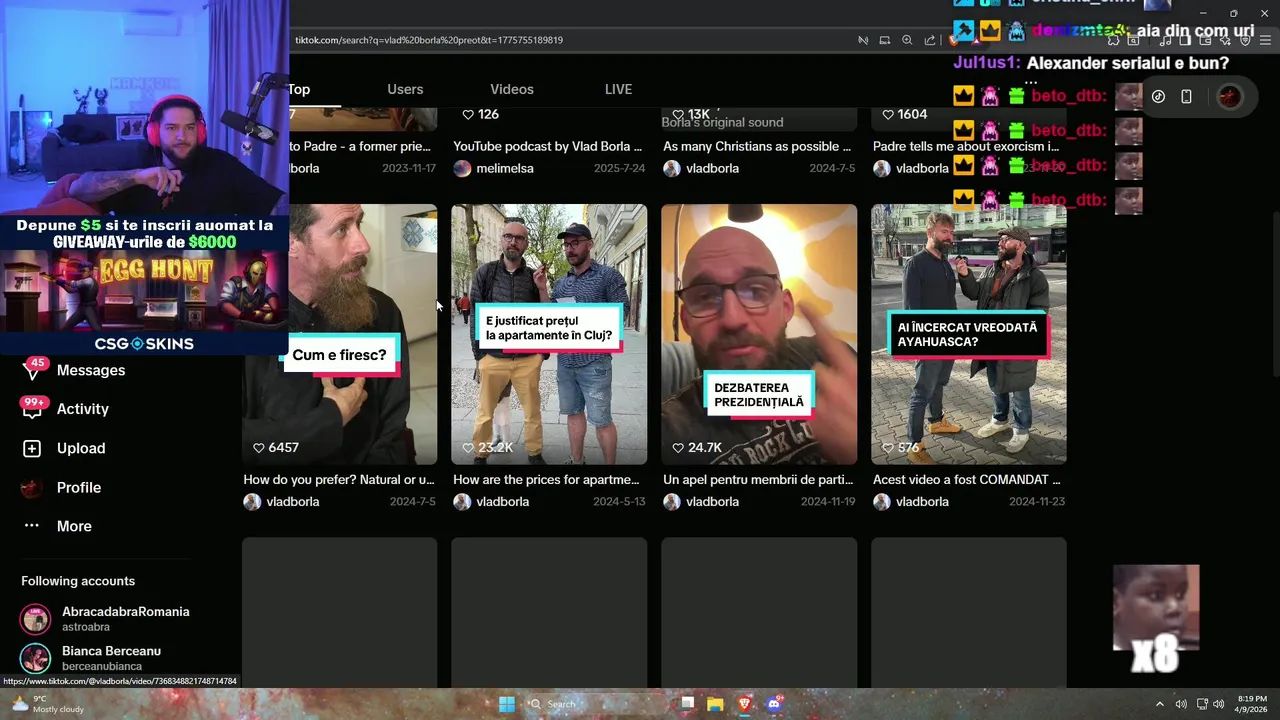
Task: Click the Brave zoom magnifier icon in address bar
Action: pos(907,40)
